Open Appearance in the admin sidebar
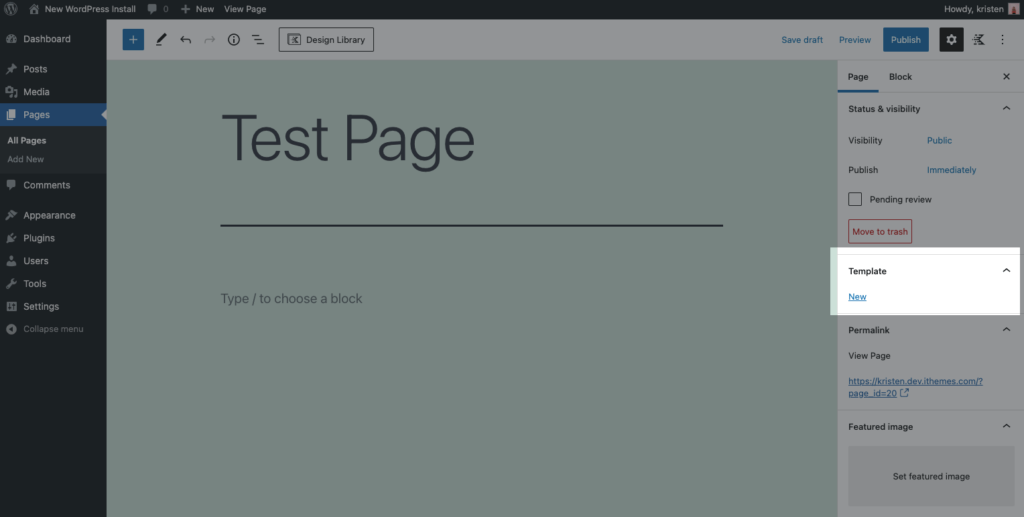The width and height of the screenshot is (1024, 517). [x=49, y=215]
